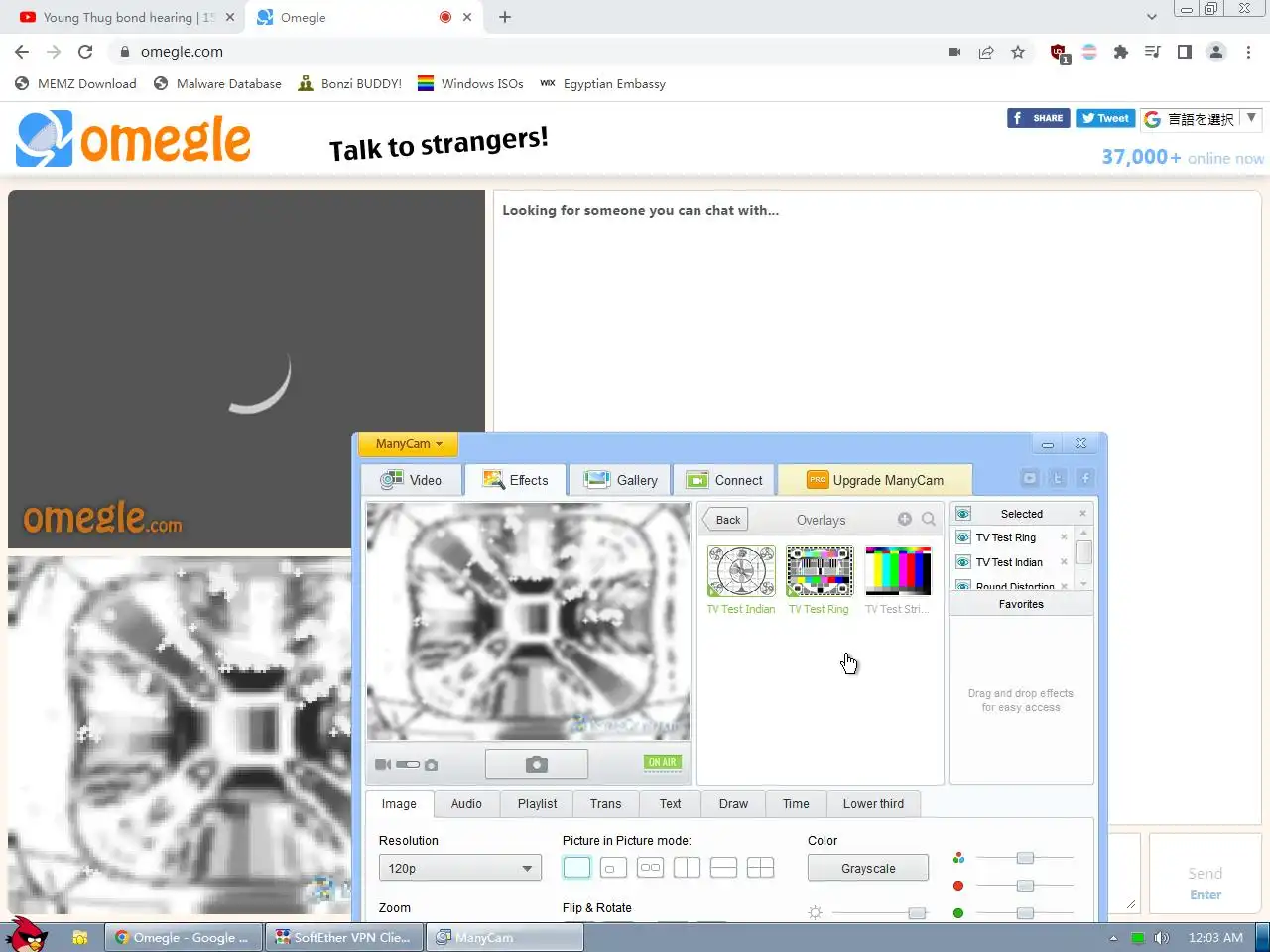
Task: Click ManyCam's Facebook icon in header
Action: pyautogui.click(x=1085, y=478)
